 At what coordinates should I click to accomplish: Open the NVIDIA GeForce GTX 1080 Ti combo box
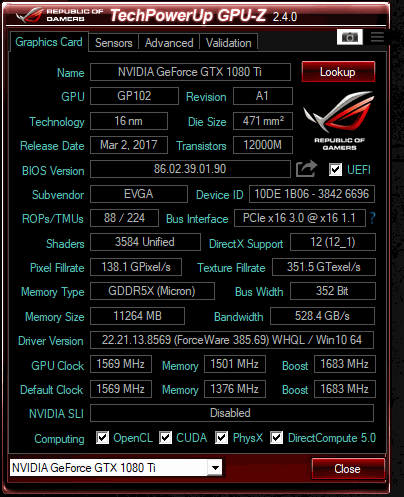[116, 468]
